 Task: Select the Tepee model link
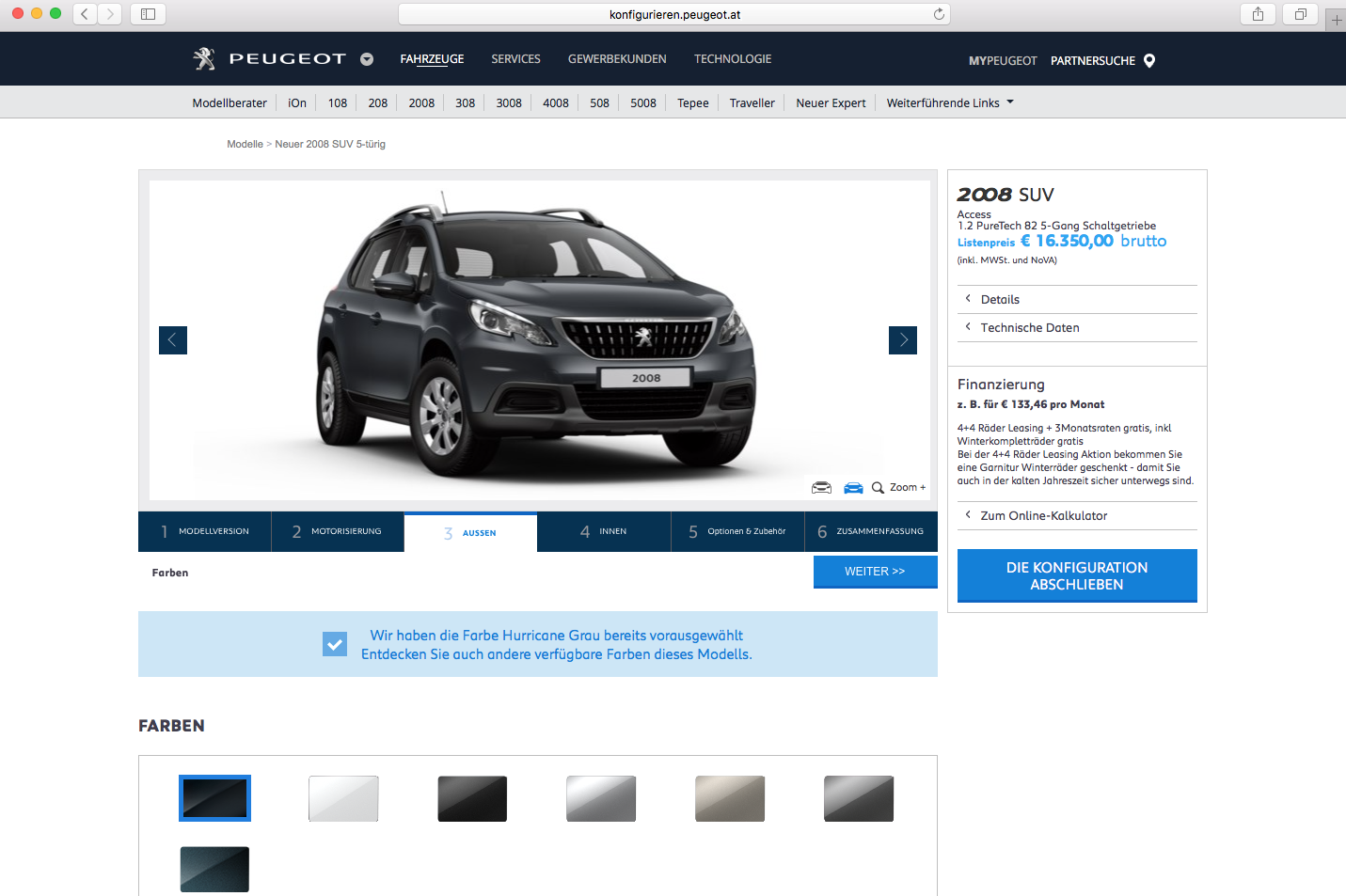tap(693, 103)
